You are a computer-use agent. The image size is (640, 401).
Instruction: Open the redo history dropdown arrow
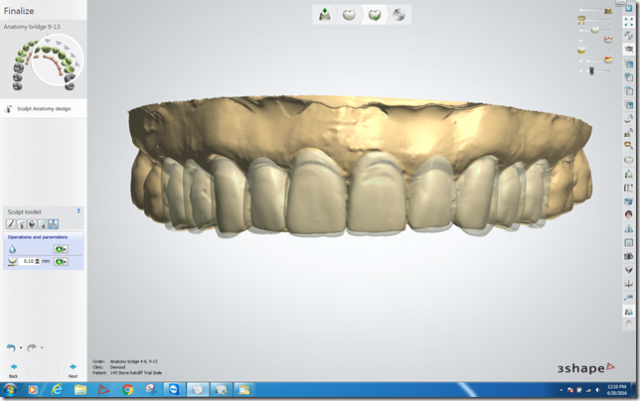(x=42, y=348)
